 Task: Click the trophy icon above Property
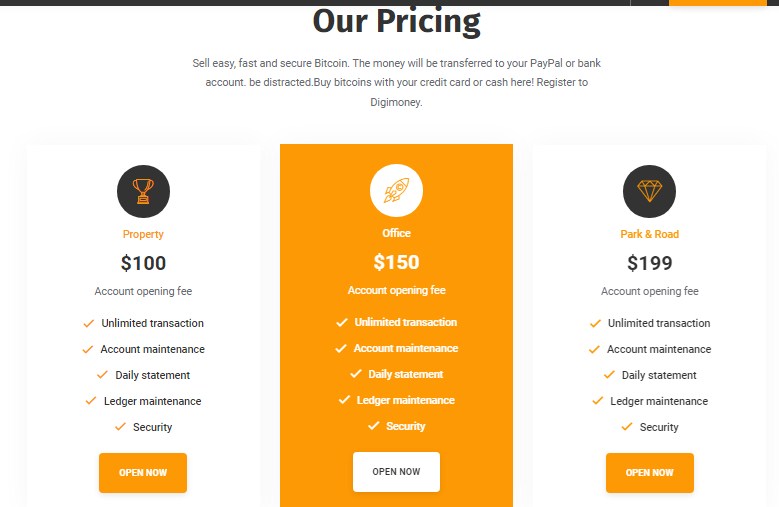coord(143,191)
